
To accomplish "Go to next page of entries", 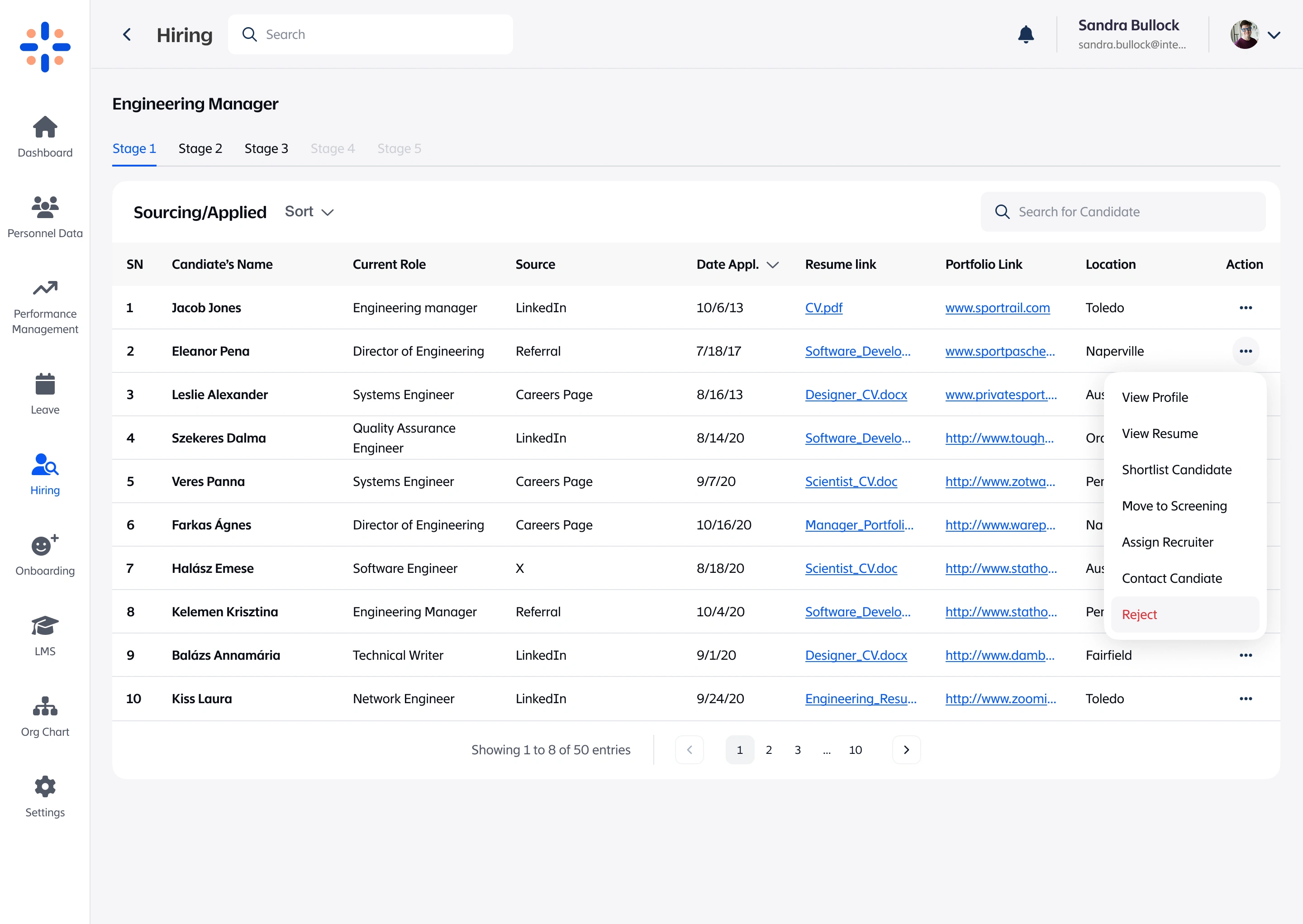I will tap(906, 750).
